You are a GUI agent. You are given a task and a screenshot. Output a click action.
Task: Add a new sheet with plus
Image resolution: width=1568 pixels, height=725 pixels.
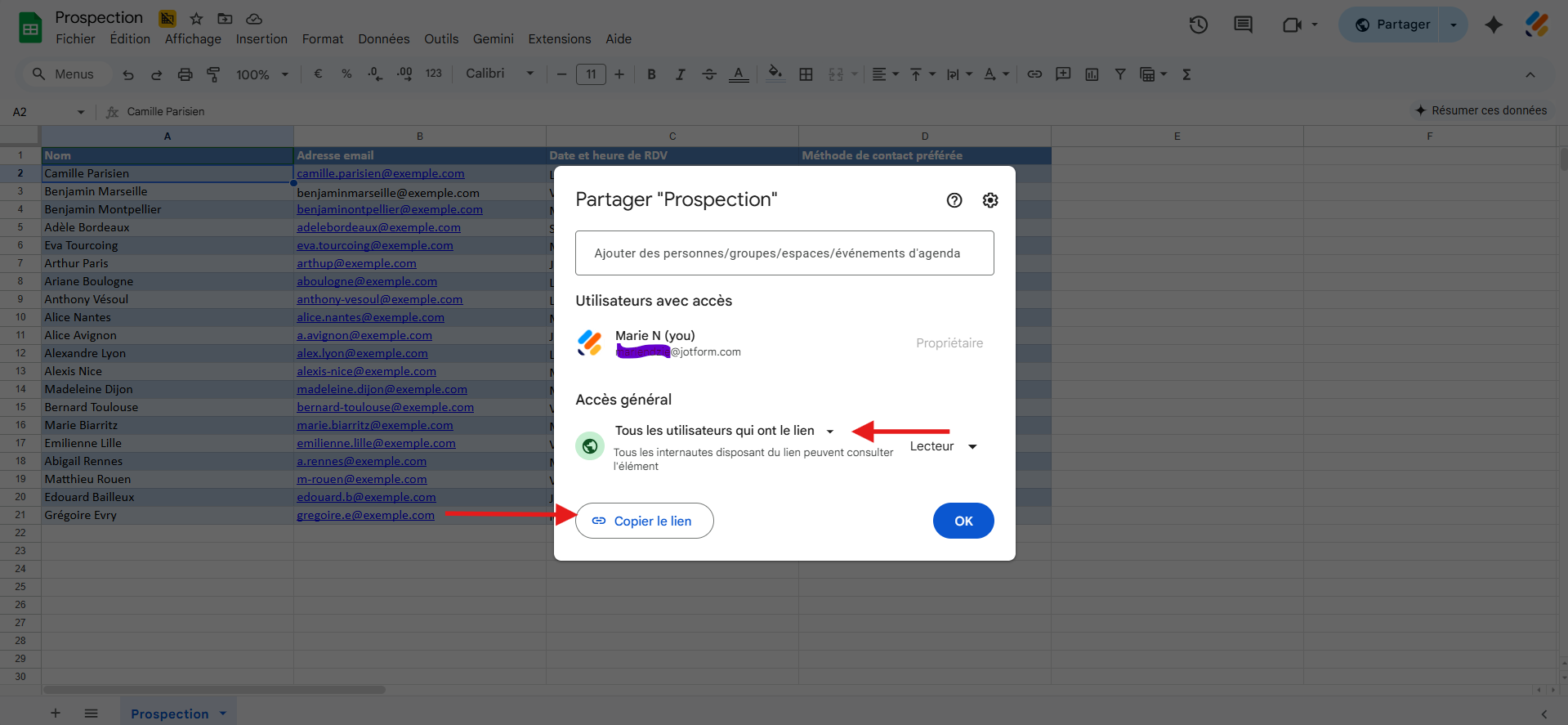coord(56,714)
